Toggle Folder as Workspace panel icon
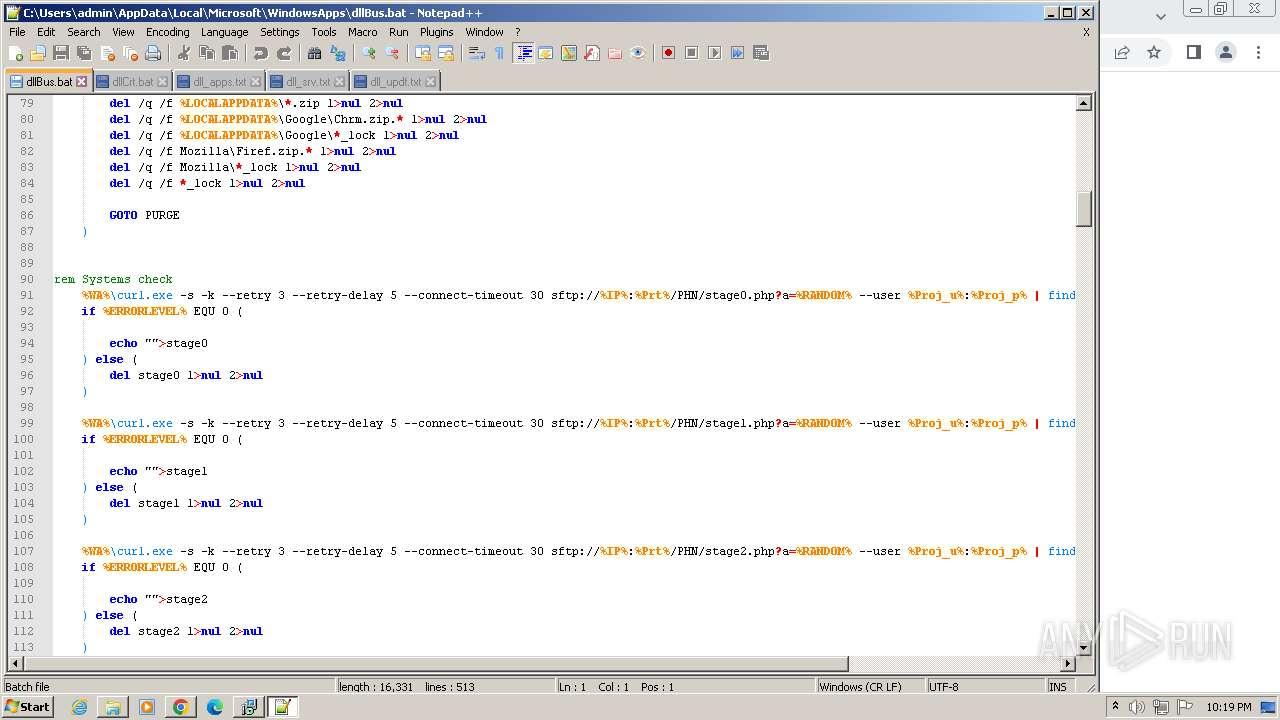Viewport: 1280px width, 720px height. (x=615, y=53)
